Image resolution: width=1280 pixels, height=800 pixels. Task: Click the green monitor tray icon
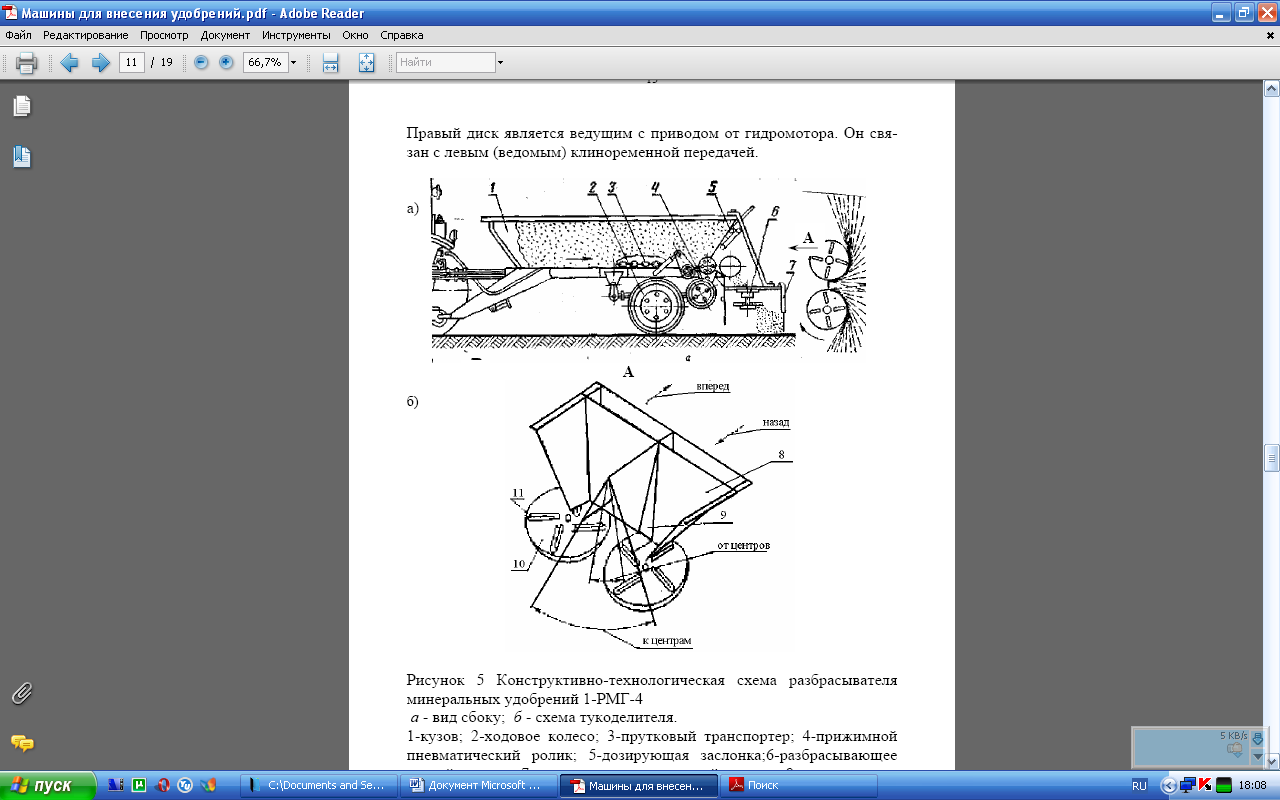[x=1223, y=786]
